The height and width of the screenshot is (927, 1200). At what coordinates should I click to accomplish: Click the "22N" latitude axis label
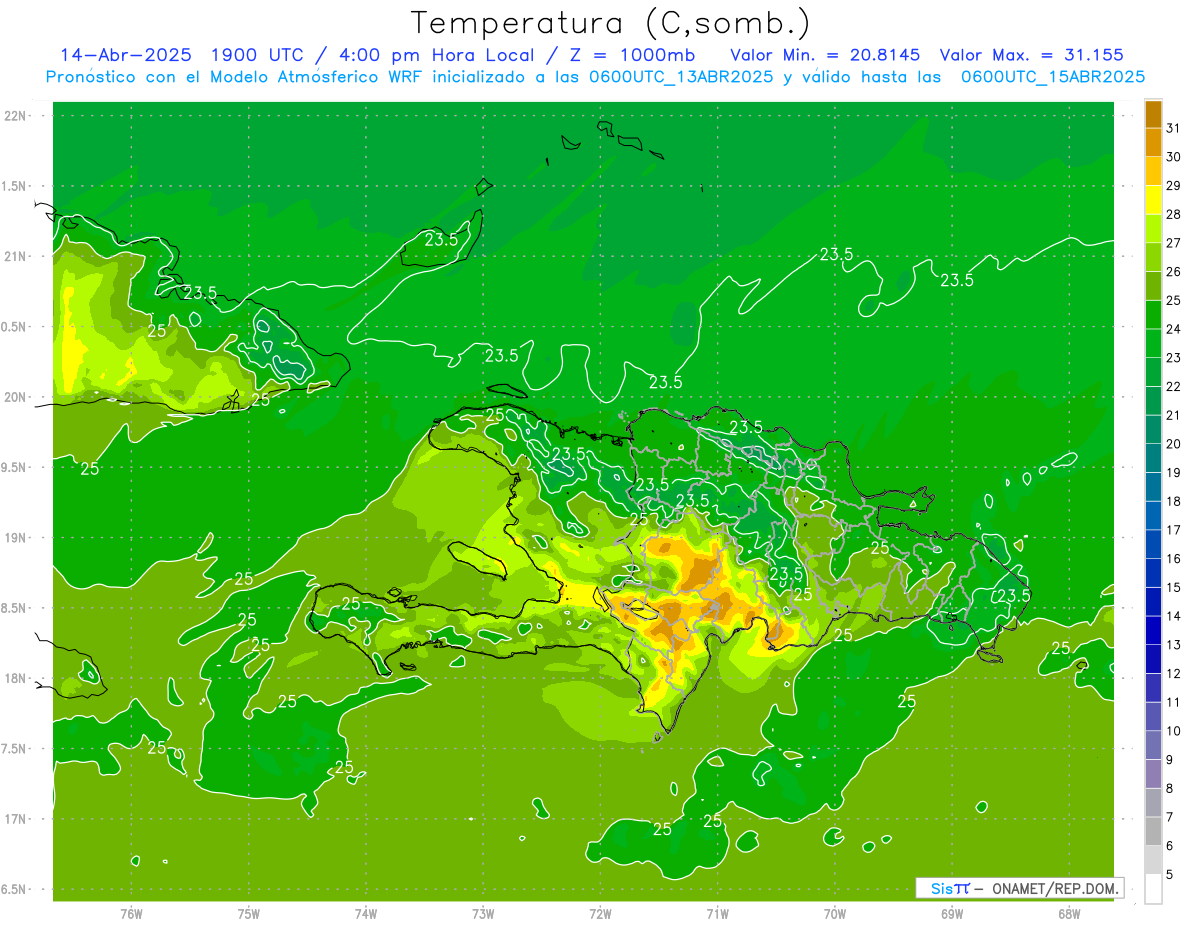[x=15, y=116]
